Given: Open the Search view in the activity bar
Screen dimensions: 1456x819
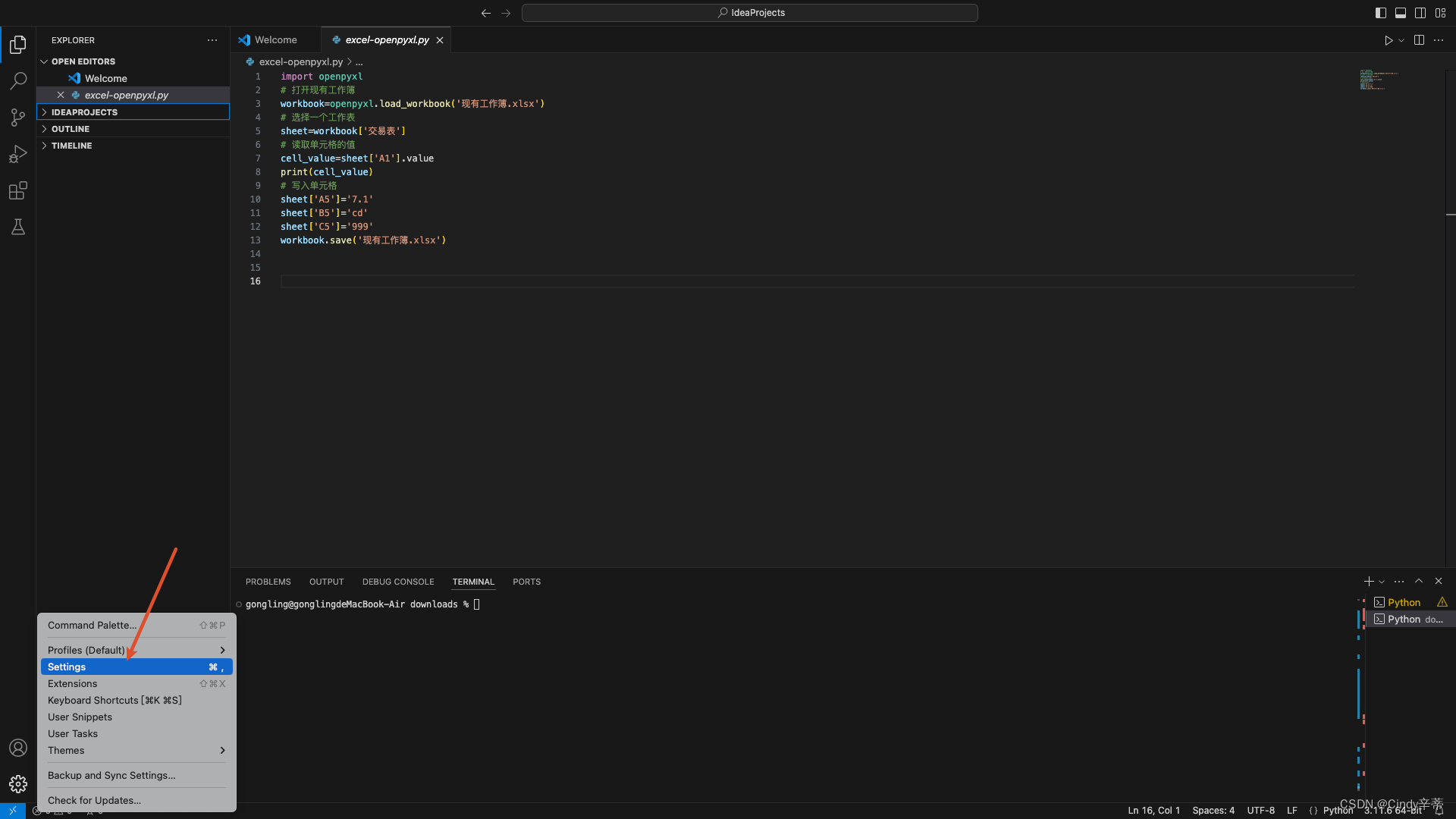Looking at the screenshot, I should (x=17, y=80).
